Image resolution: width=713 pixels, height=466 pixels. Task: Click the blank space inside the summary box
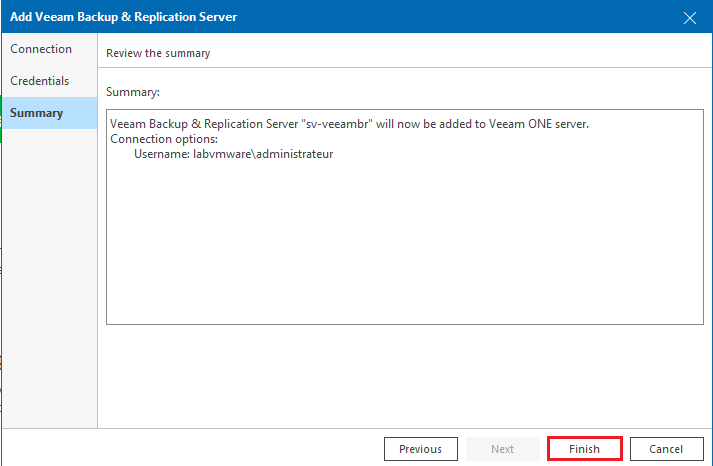tap(405, 241)
